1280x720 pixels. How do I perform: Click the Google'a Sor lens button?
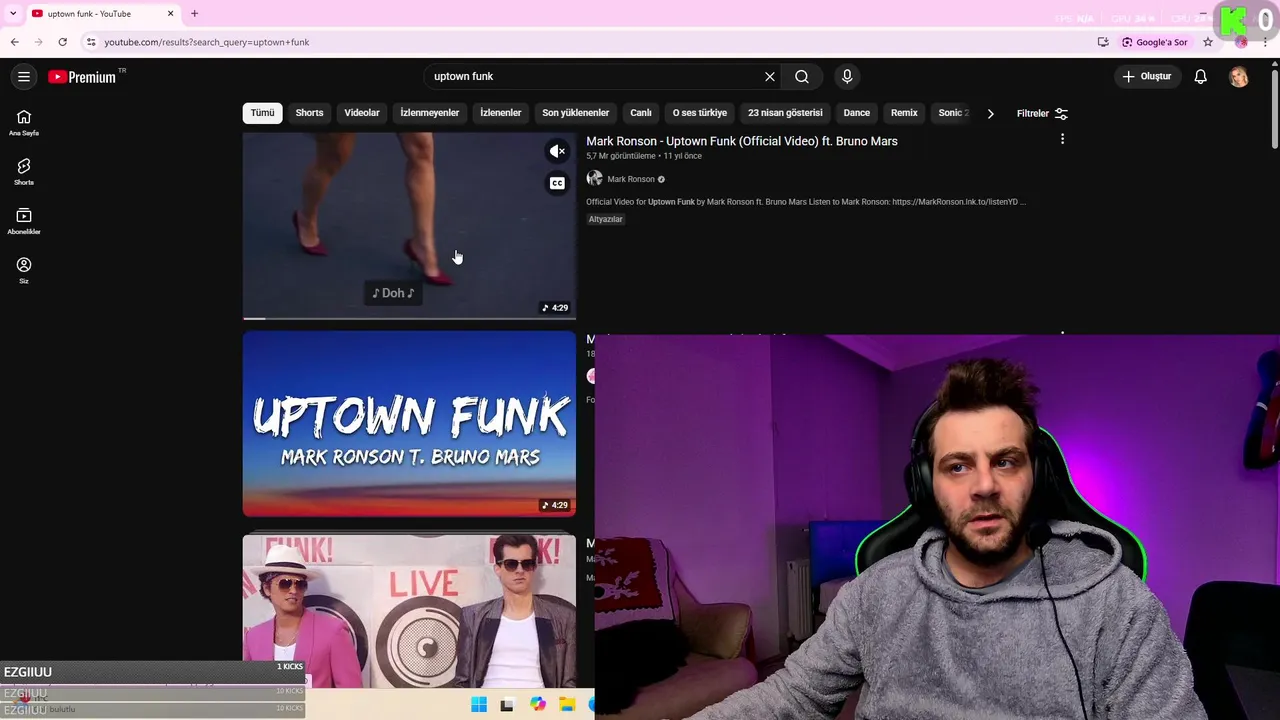[1155, 42]
